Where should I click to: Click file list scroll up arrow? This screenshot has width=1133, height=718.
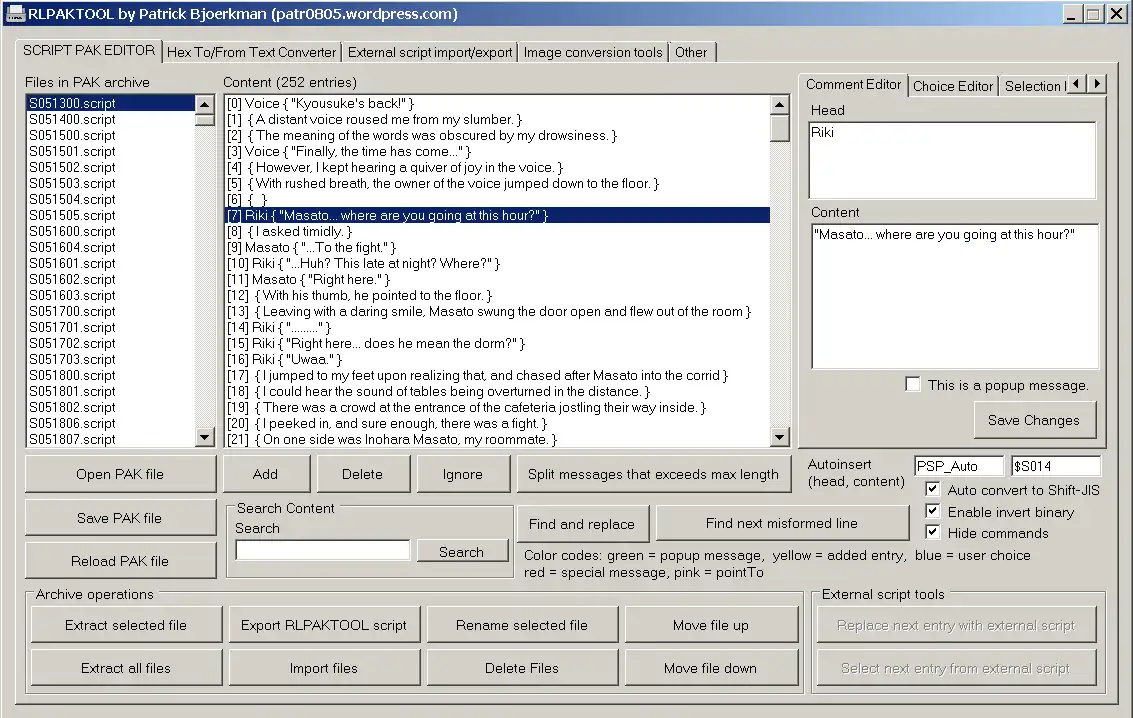[205, 104]
